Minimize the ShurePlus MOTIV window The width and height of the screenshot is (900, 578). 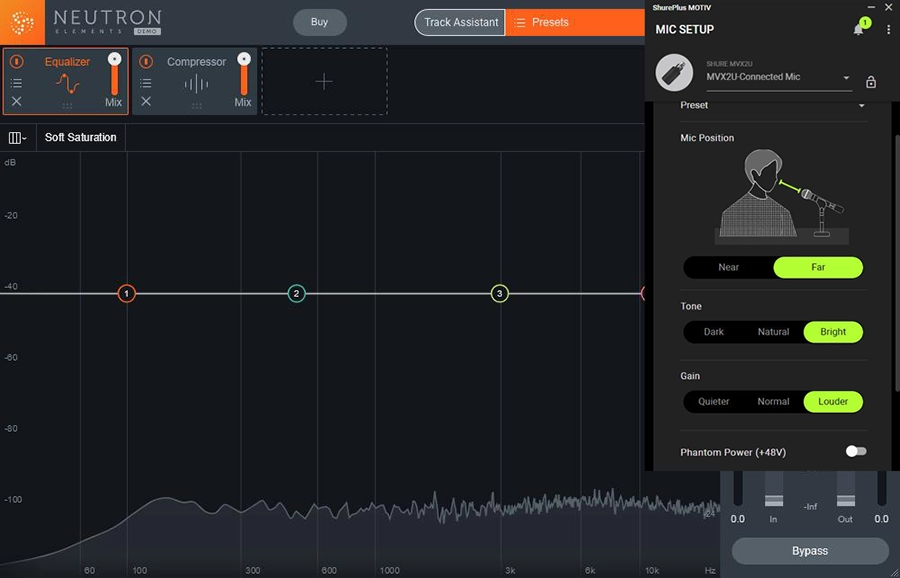871,7
